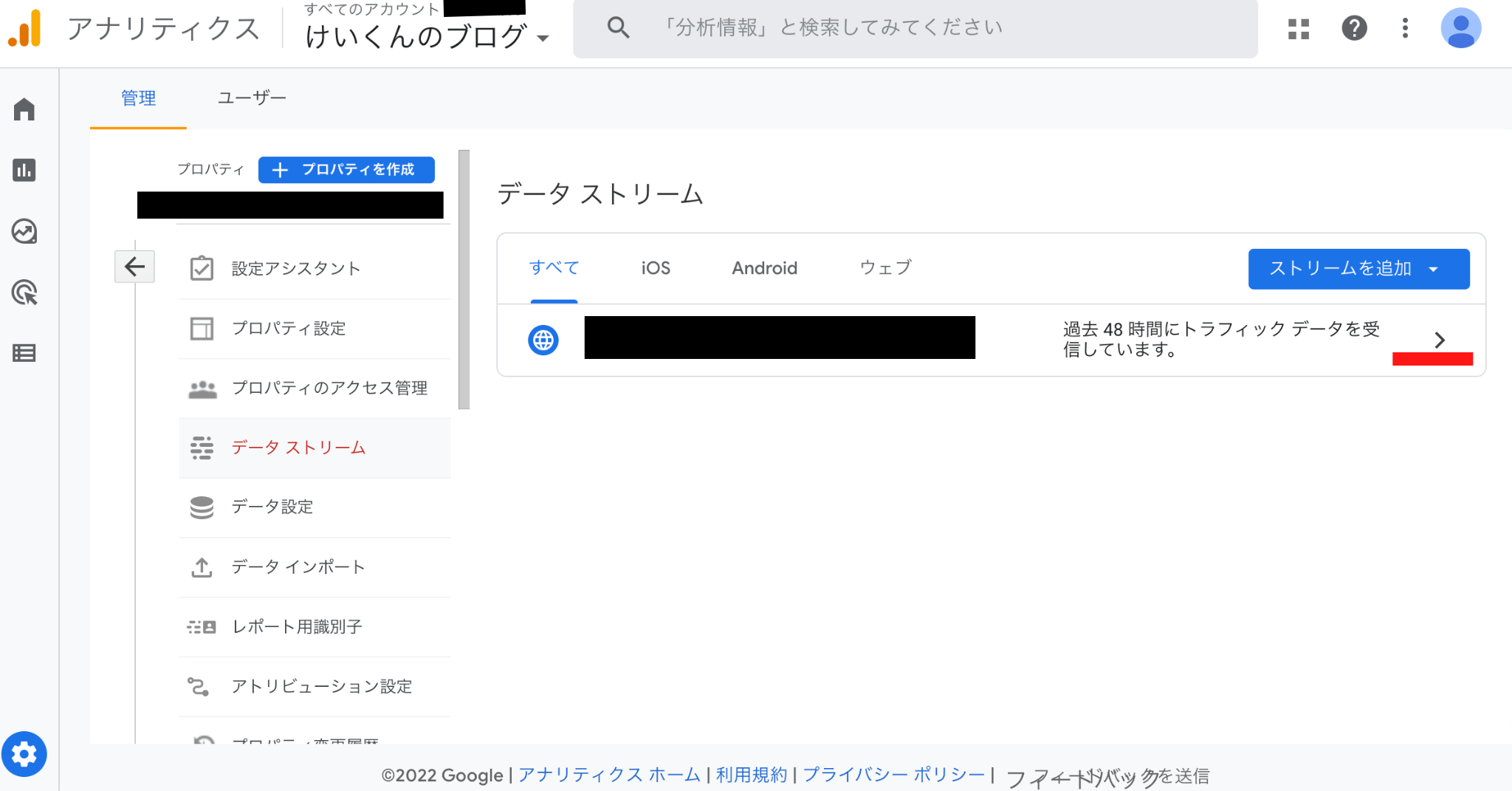
Task: Open the Explore icon in sidebar
Action: pyautogui.click(x=24, y=231)
